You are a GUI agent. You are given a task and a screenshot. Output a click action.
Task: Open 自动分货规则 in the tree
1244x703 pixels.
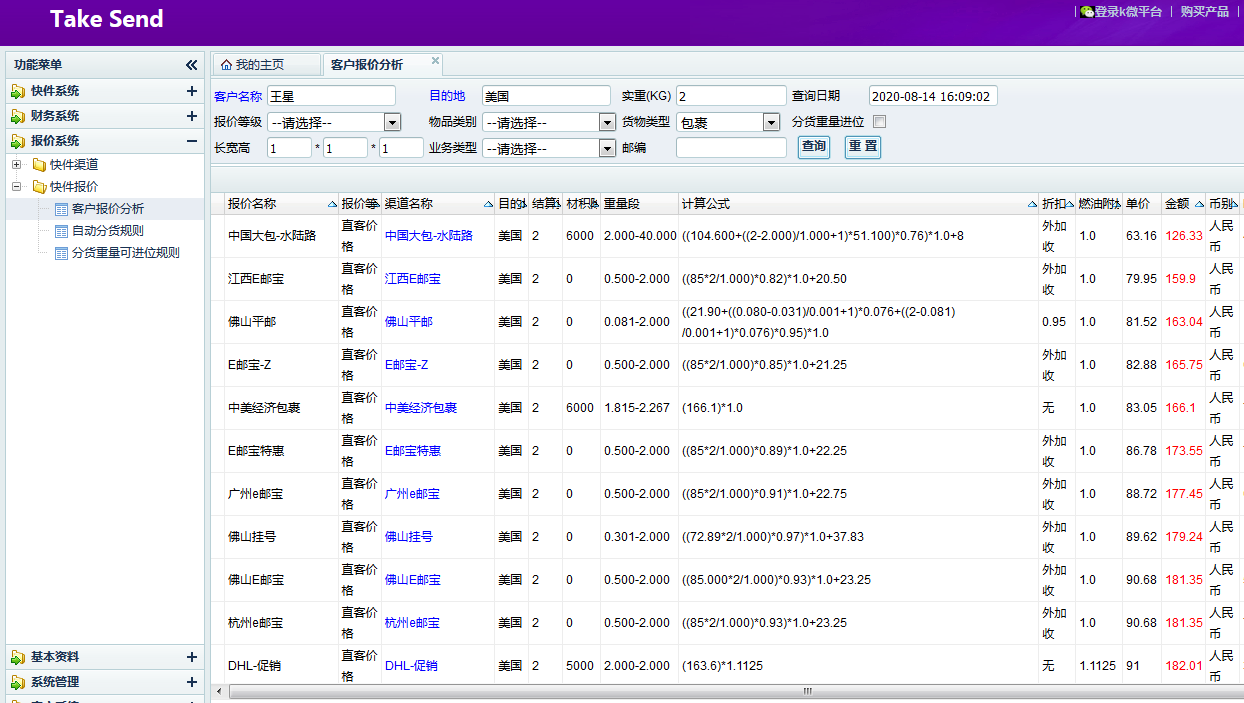[107, 231]
